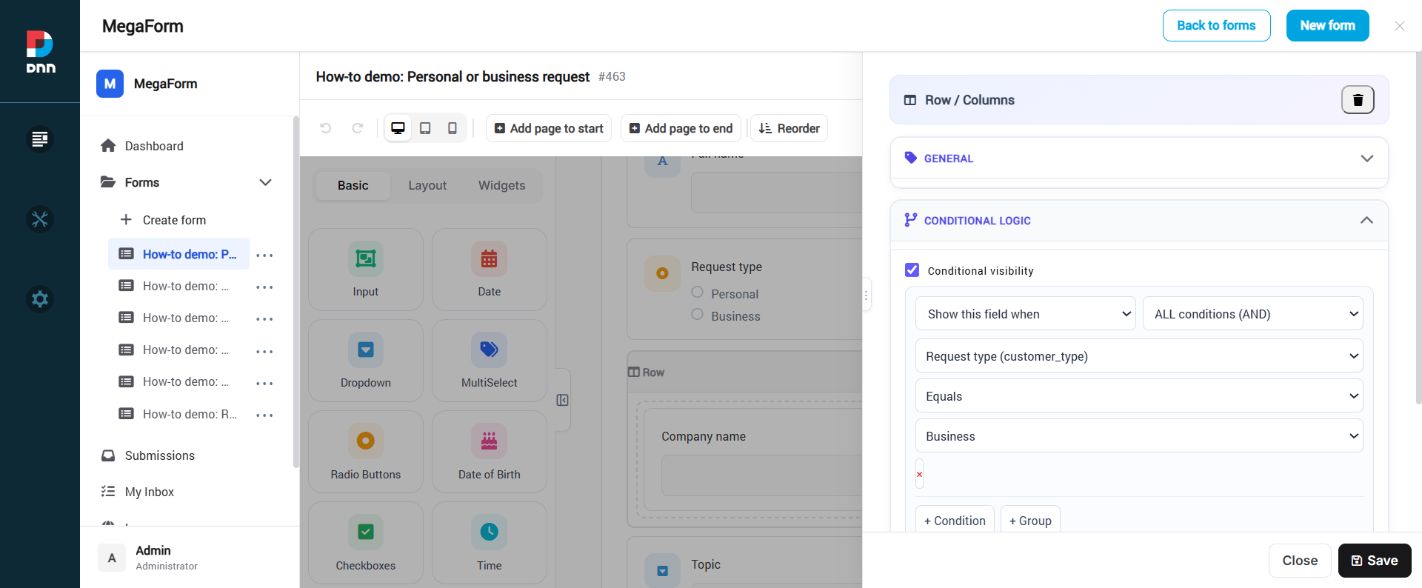
Task: Open the ALL conditions (AND) dropdown
Action: pyautogui.click(x=1253, y=314)
